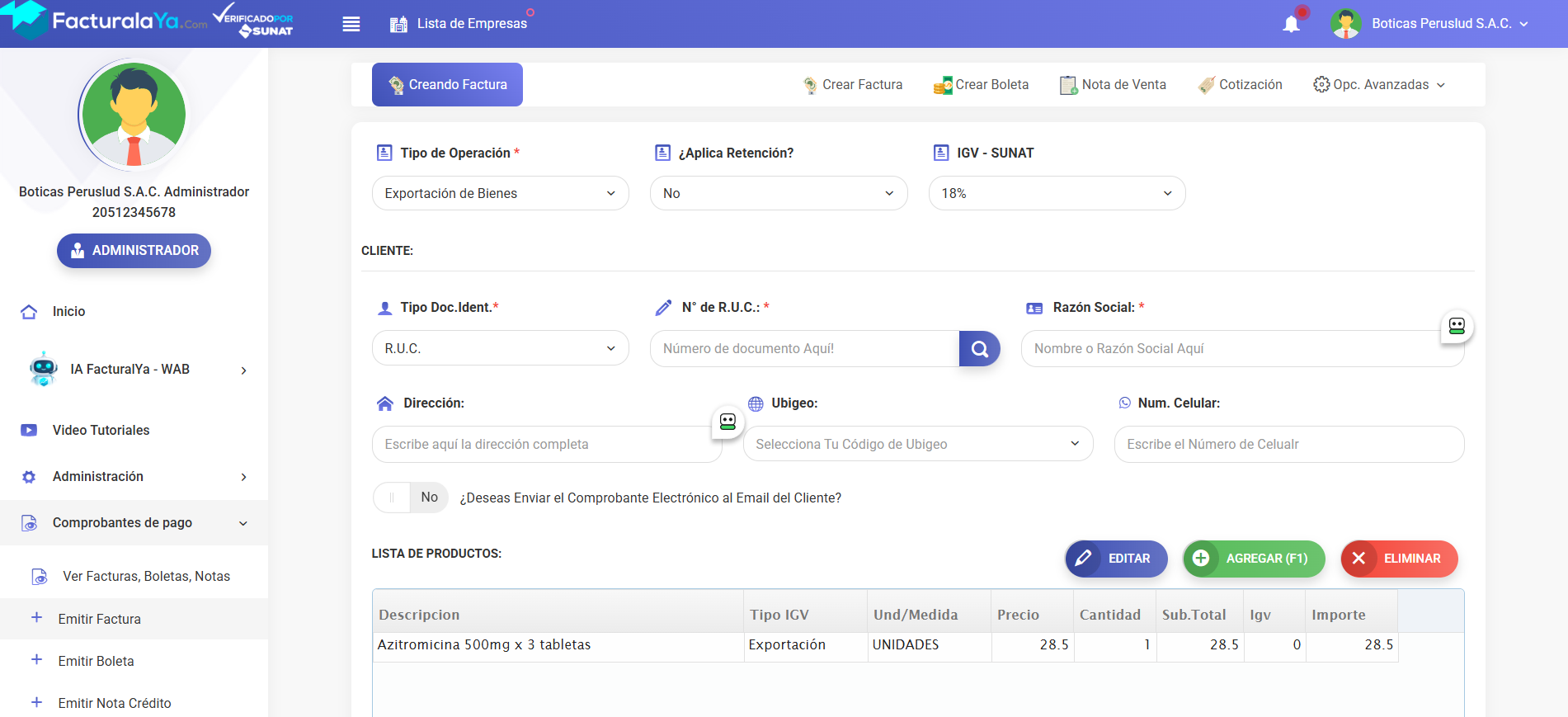Click the Razón Social card icon
The image size is (1568, 717).
[x=1034, y=309]
